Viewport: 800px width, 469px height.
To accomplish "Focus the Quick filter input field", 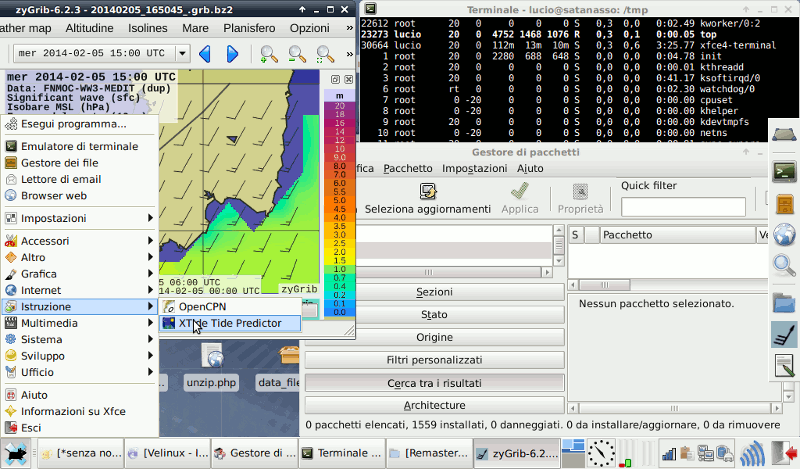I will [683, 207].
